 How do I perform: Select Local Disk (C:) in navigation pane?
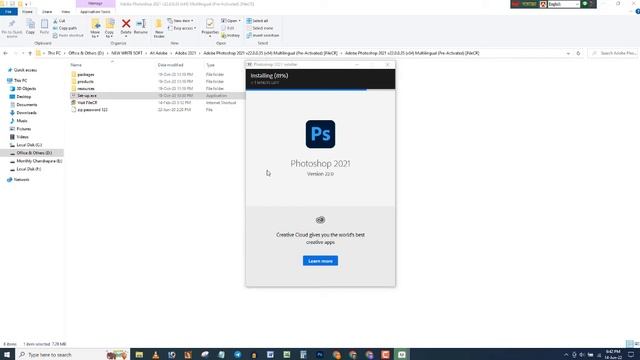click(29, 145)
